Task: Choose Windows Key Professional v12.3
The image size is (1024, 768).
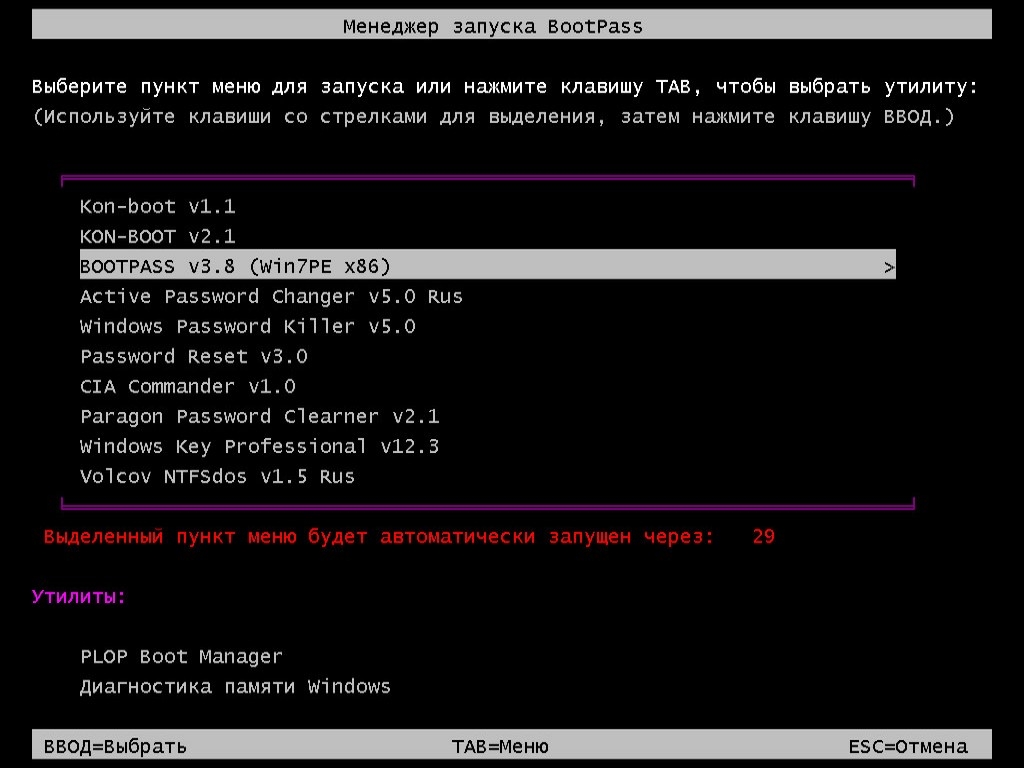Action: pyautogui.click(x=259, y=447)
